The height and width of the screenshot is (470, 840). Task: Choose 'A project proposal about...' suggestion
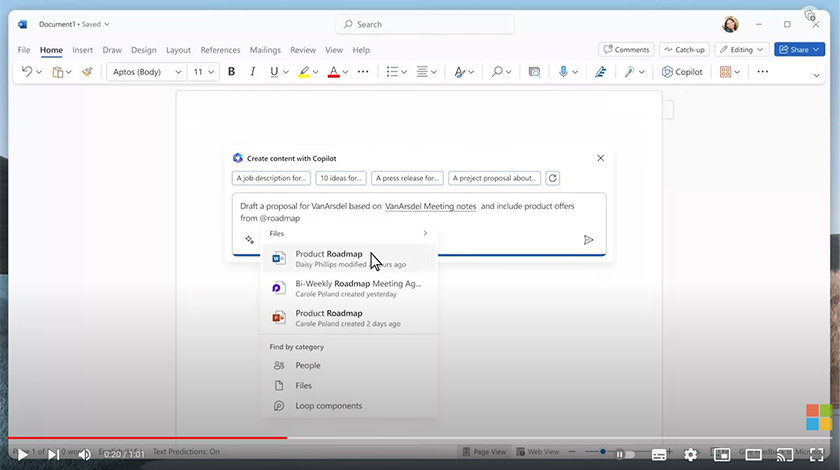(494, 178)
